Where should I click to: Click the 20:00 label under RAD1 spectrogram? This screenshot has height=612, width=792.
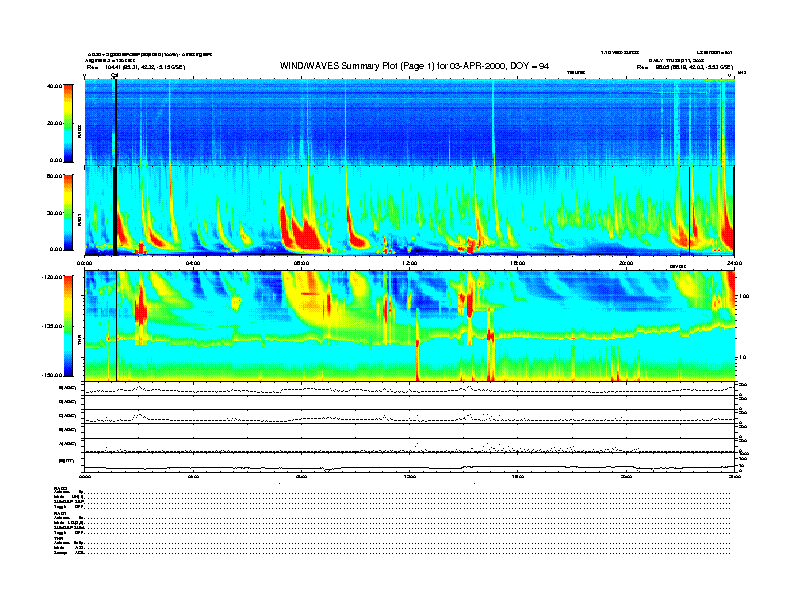pos(626,263)
